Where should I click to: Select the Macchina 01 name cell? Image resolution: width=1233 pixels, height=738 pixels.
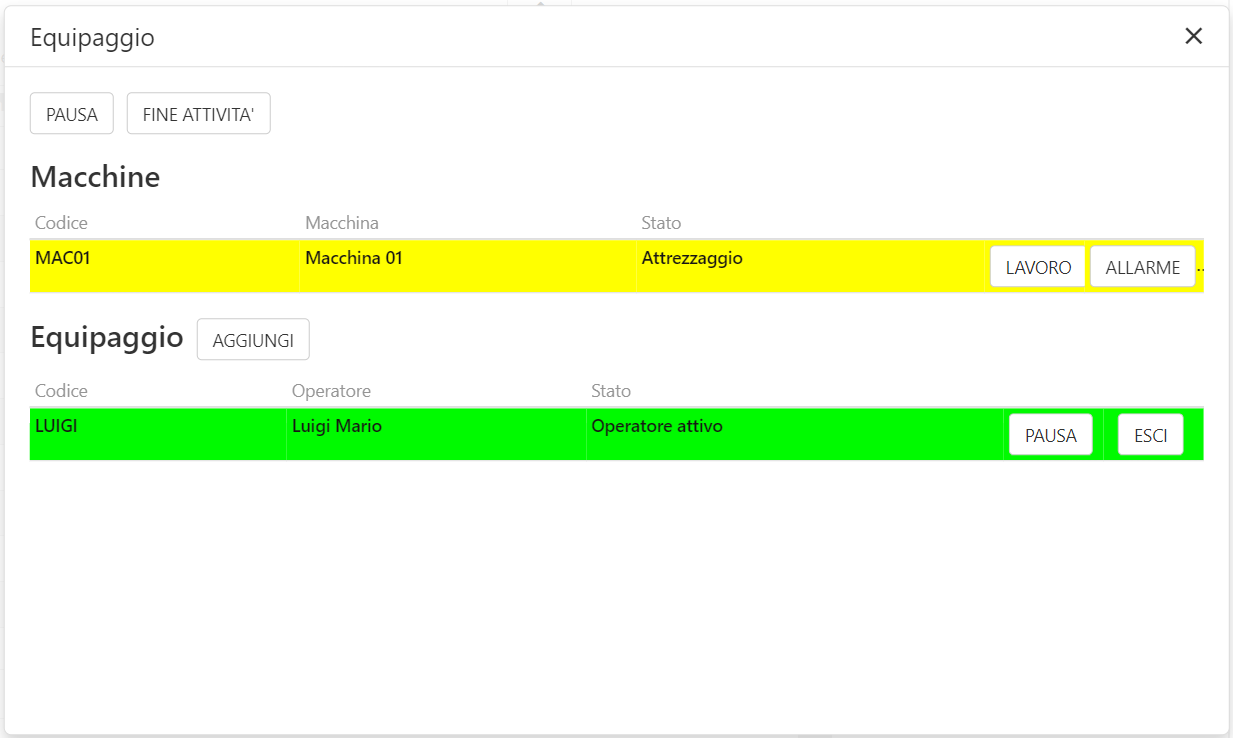[354, 258]
